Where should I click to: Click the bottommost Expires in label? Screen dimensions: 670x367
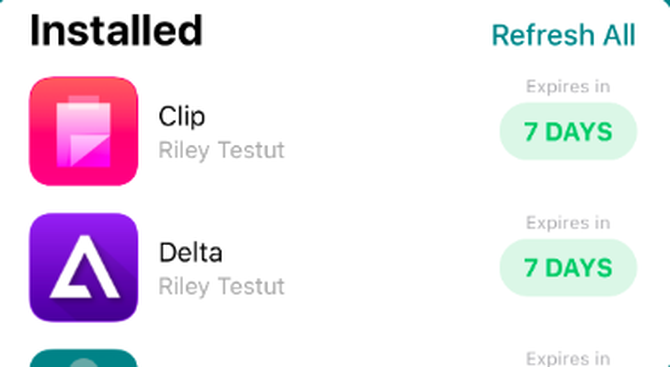pos(568,359)
